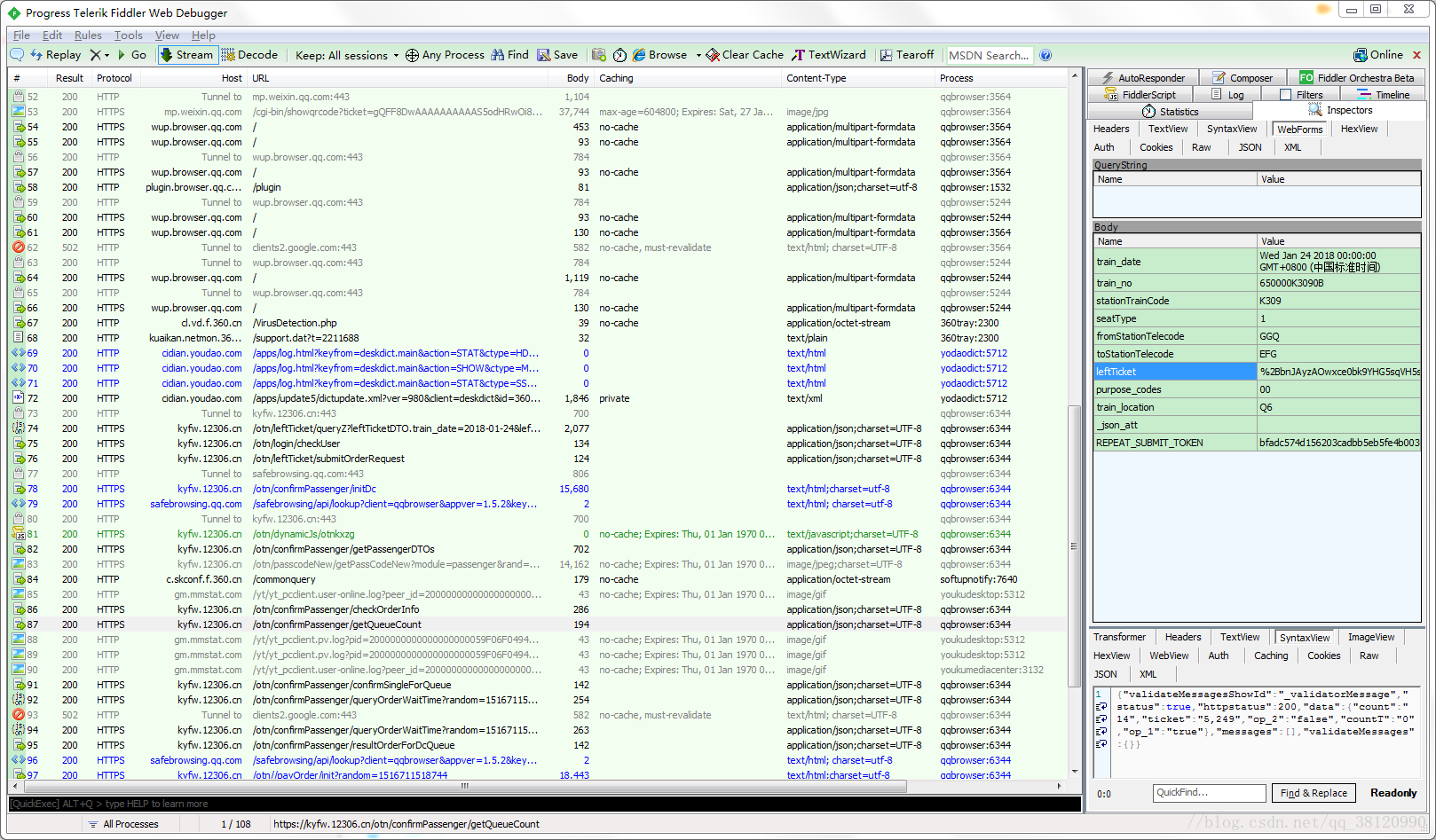
Task: Select the leftTicket row in Body grid
Action: 1257,372
